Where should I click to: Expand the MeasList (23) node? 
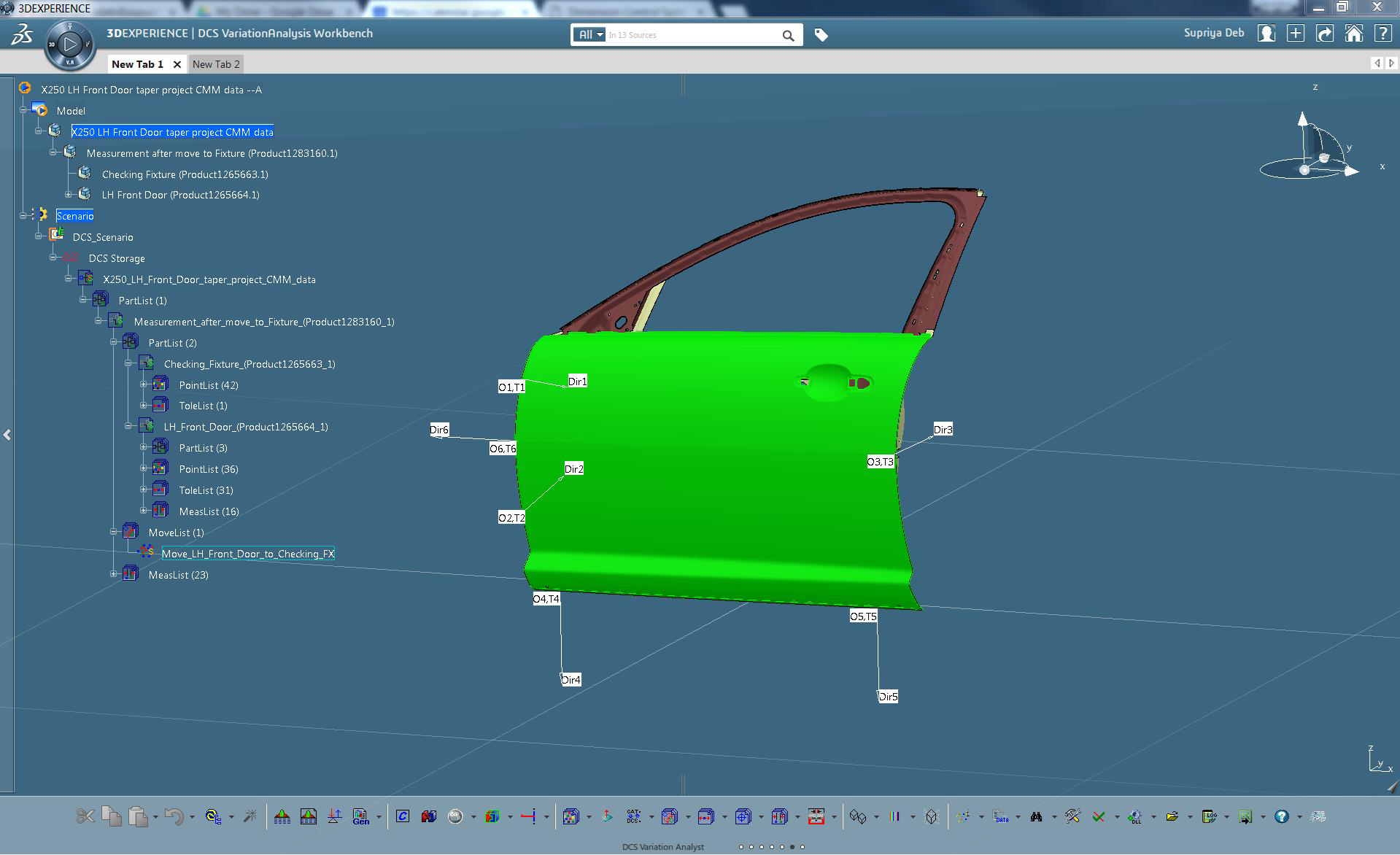(114, 574)
